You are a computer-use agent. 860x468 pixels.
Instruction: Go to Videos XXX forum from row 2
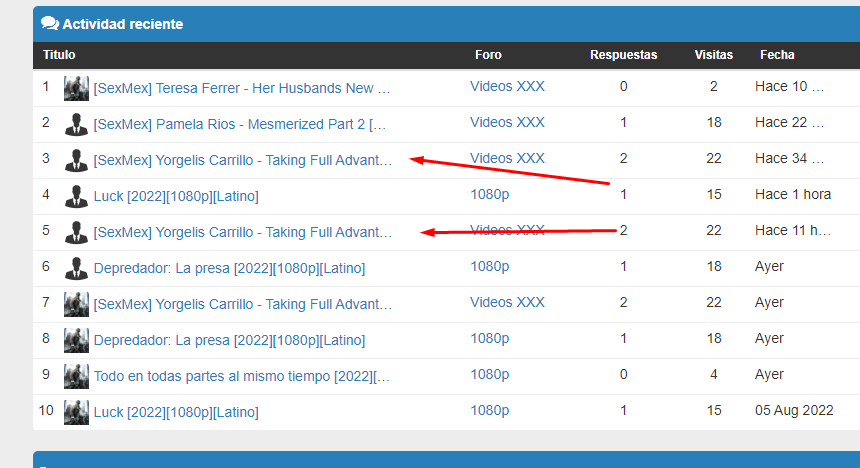pyautogui.click(x=507, y=122)
